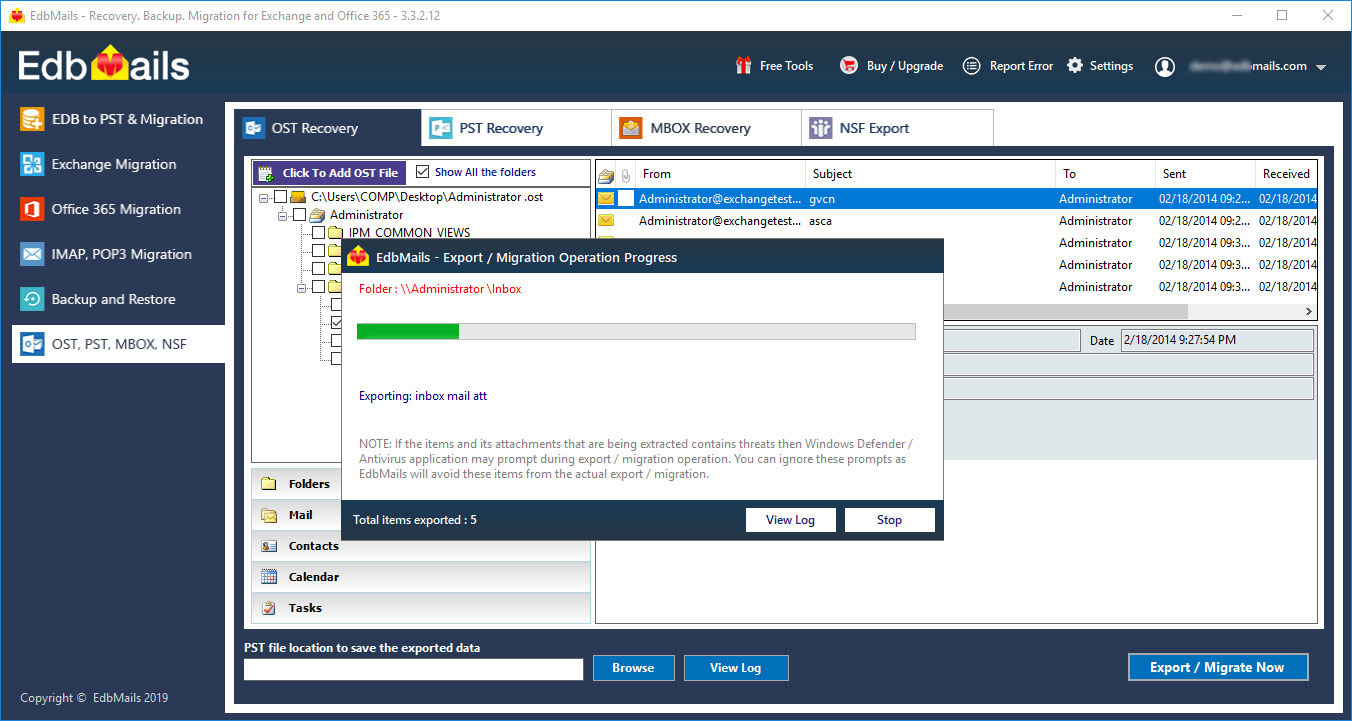Click View Log in the progress dialog
The height and width of the screenshot is (721, 1352).
pyautogui.click(x=790, y=520)
